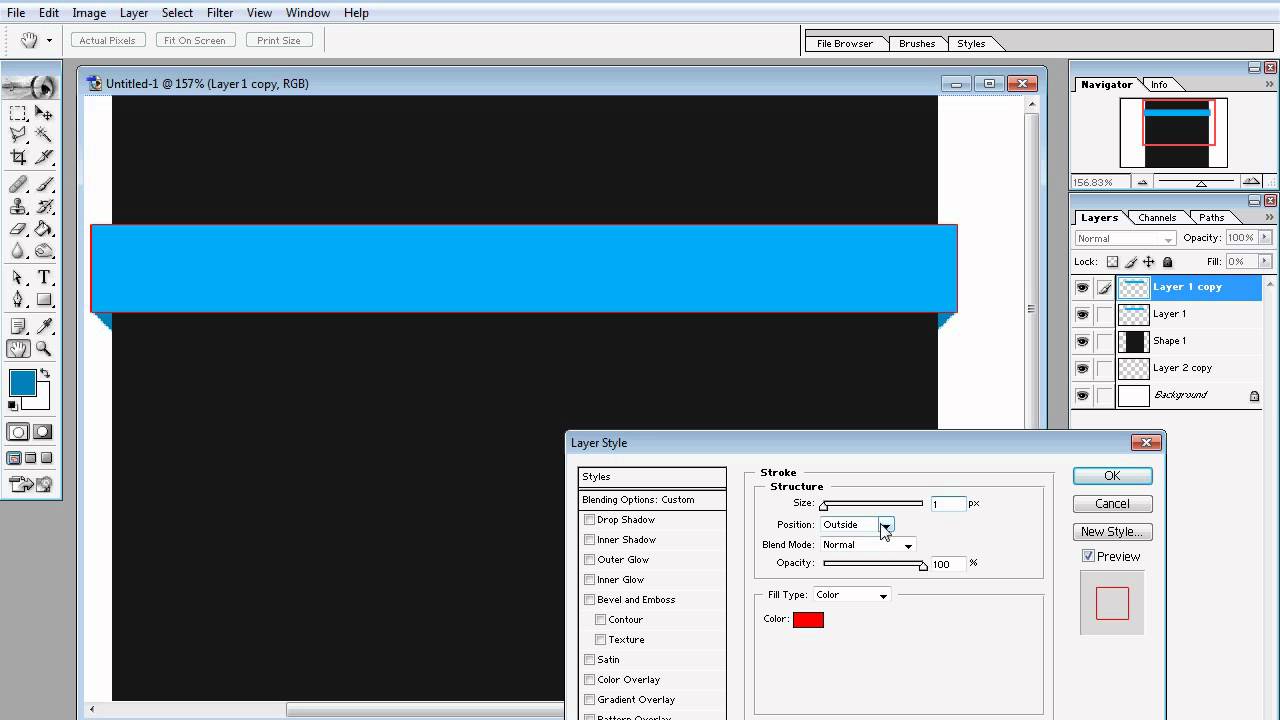Switch to Quick Mask mode

(42, 432)
